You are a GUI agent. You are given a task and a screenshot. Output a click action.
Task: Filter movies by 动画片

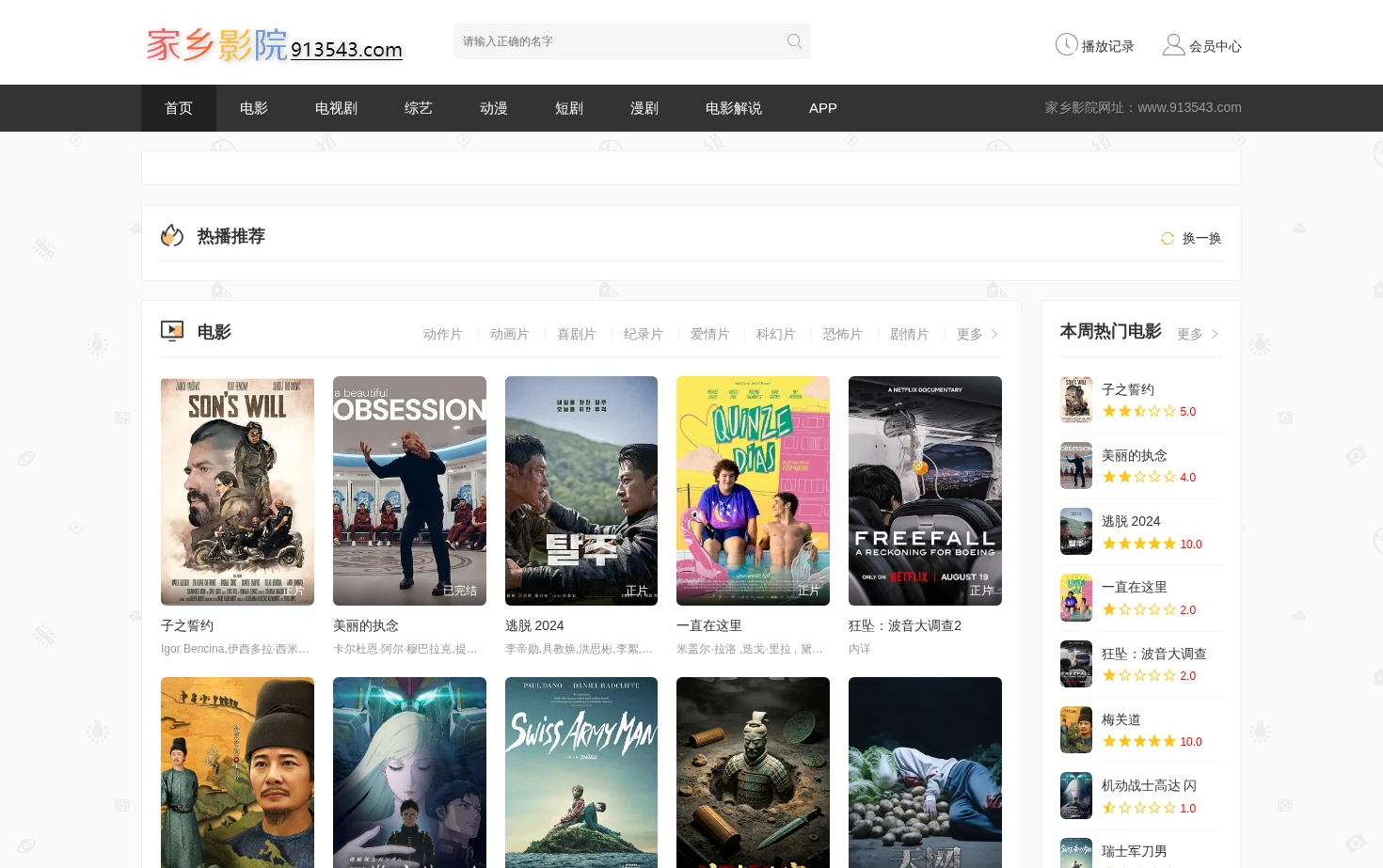tap(510, 334)
